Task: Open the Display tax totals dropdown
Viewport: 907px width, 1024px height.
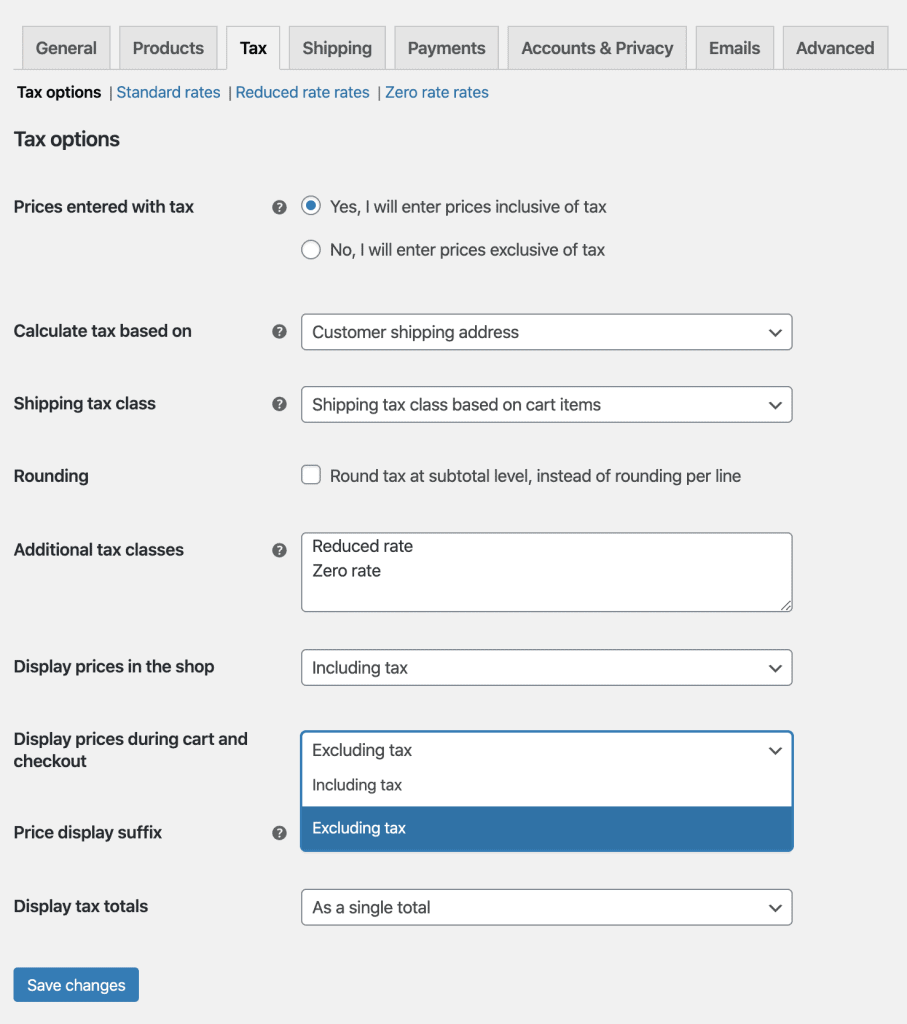Action: click(x=546, y=908)
